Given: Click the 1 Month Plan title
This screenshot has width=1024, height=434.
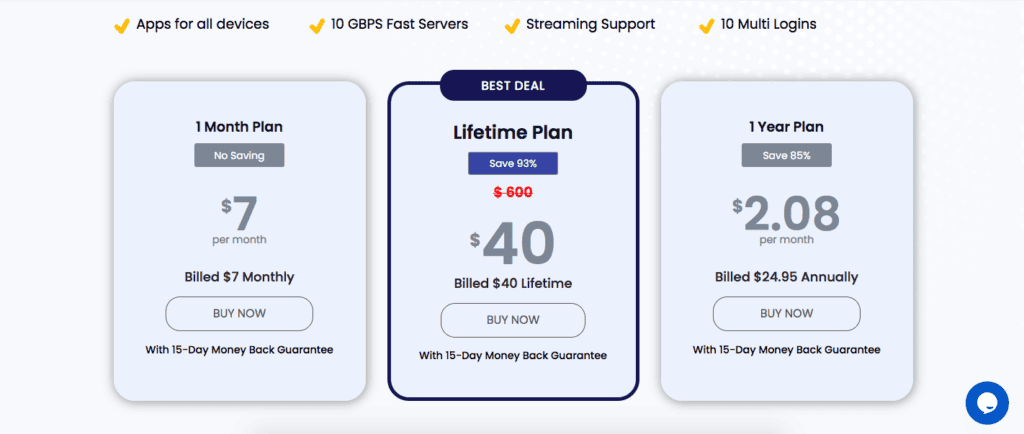Looking at the screenshot, I should tap(239, 127).
